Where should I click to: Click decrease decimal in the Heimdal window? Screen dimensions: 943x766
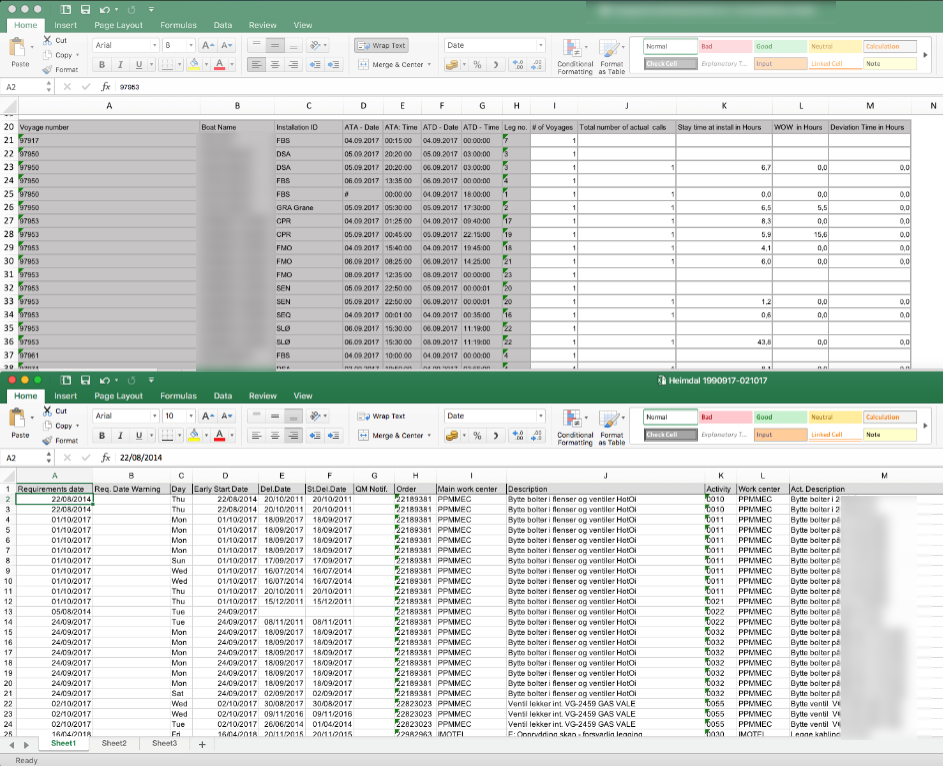(x=536, y=435)
